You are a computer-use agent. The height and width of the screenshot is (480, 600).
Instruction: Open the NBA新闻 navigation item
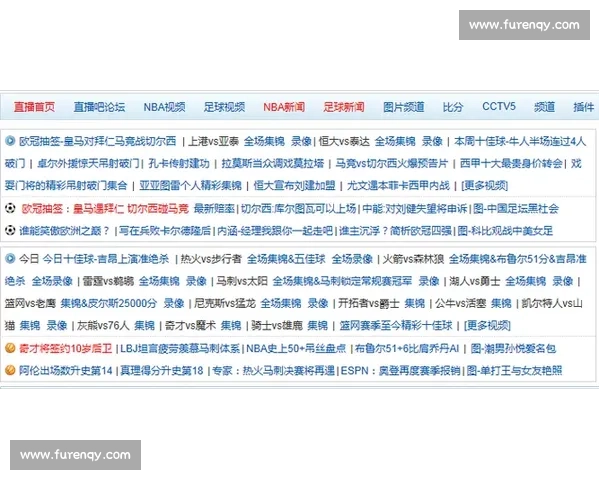point(284,107)
